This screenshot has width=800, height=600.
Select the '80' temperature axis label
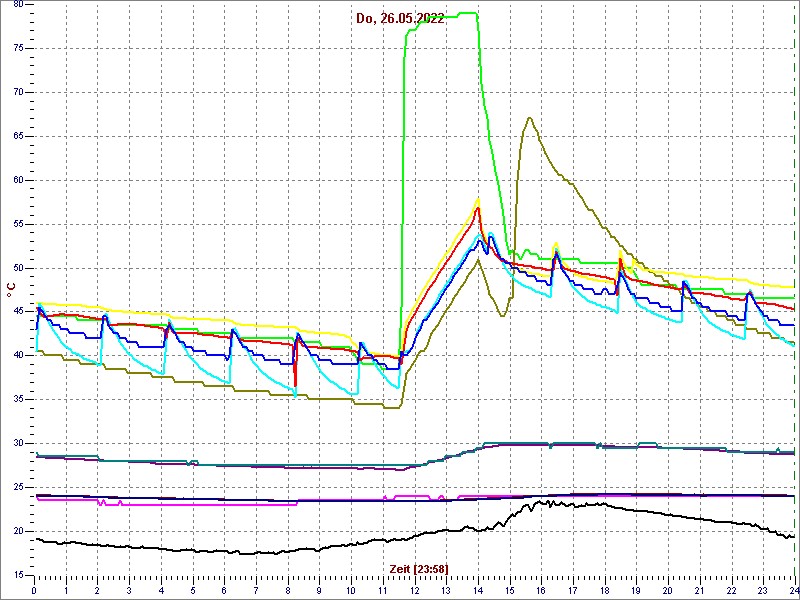[17, 4]
